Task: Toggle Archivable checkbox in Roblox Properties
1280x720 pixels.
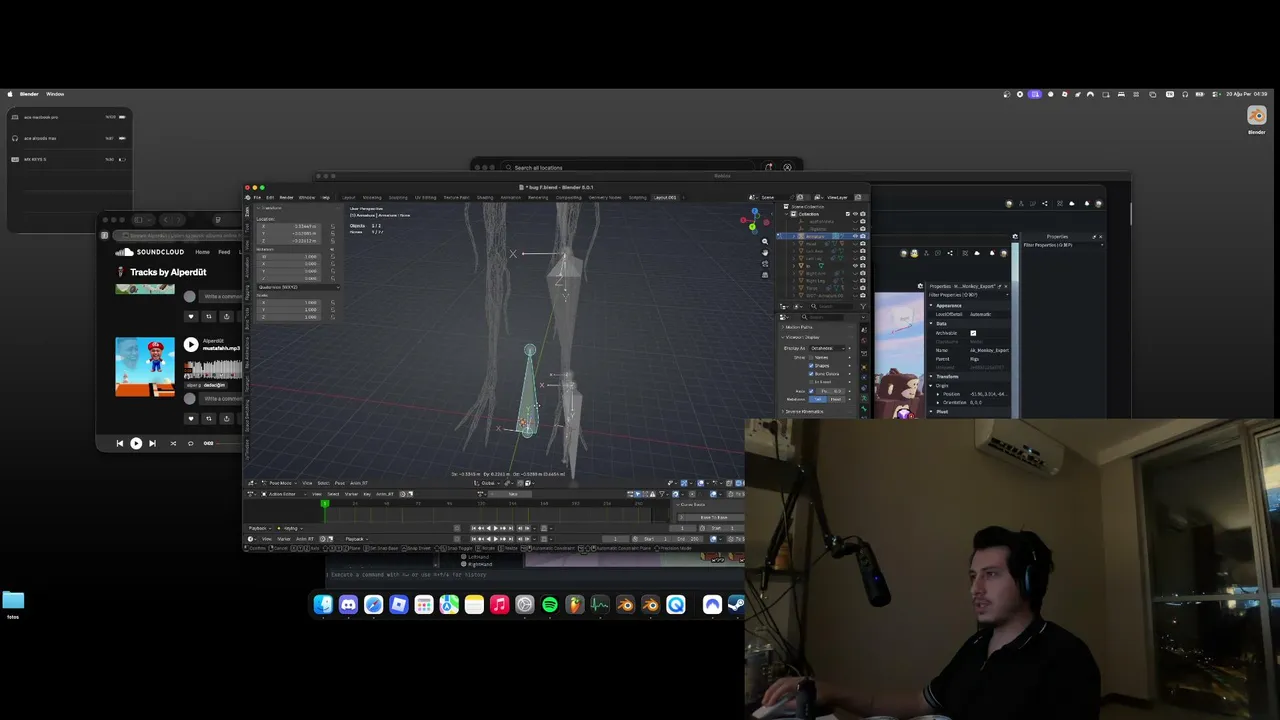Action: 973,333
